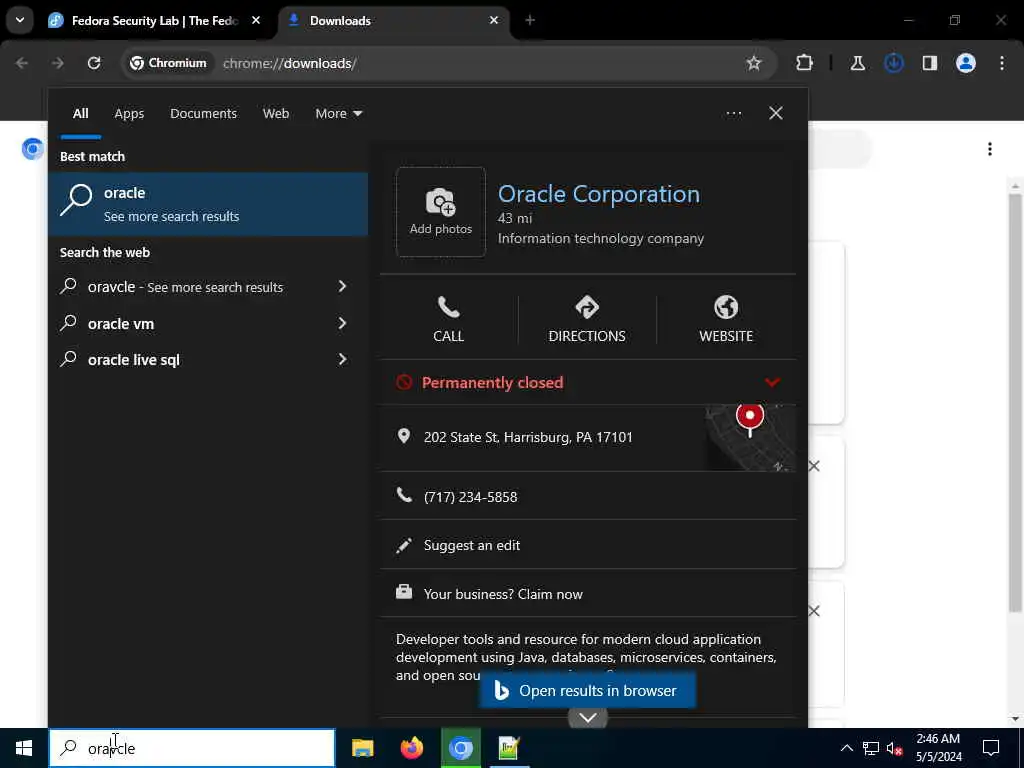Close the Downloads tab
Image resolution: width=1024 pixels, height=768 pixels.
click(494, 20)
